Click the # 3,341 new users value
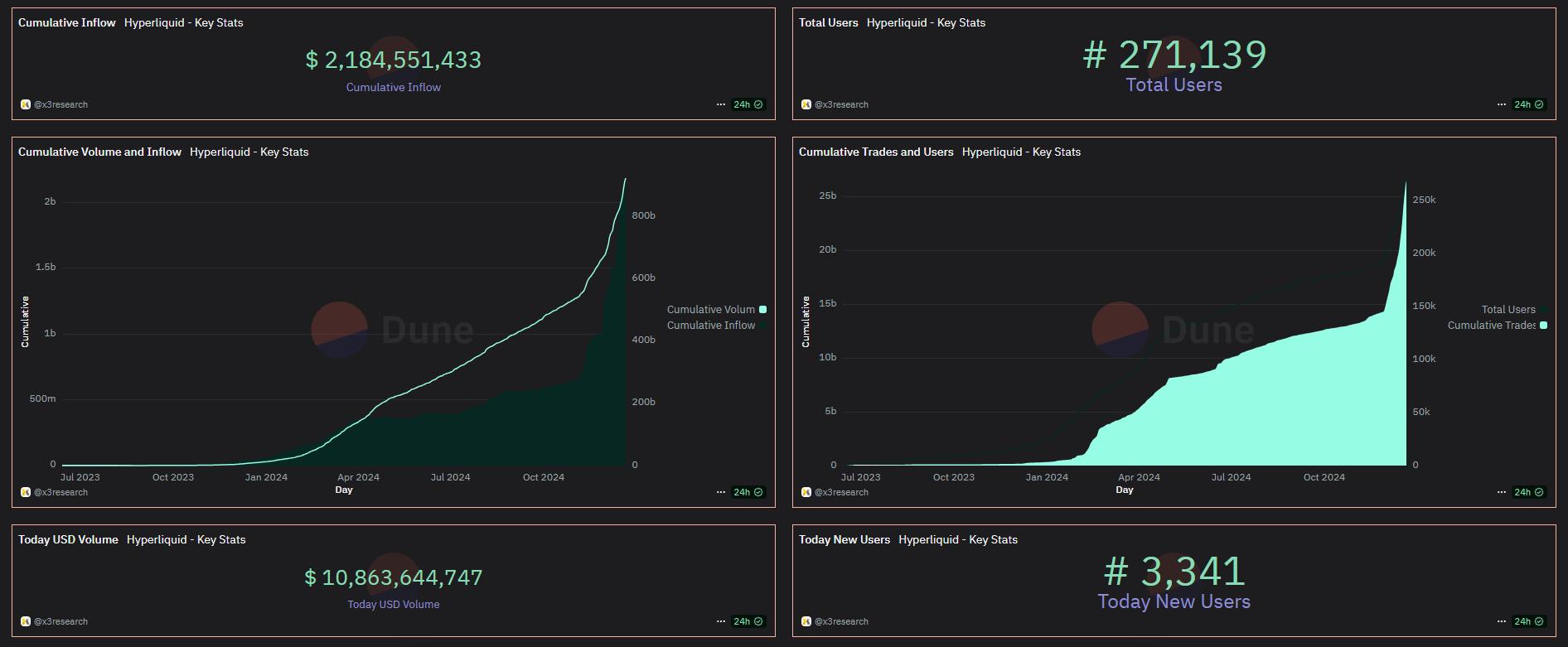1568x647 pixels. tap(1174, 572)
